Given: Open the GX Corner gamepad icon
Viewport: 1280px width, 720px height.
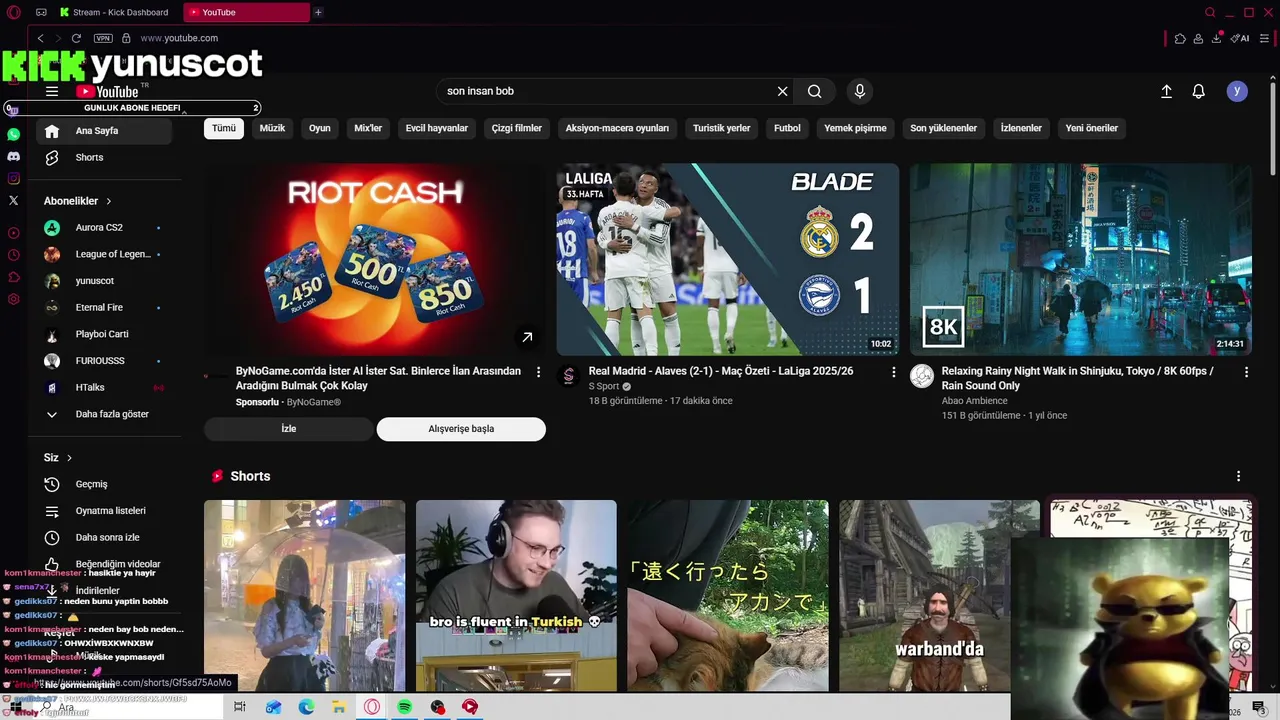Looking at the screenshot, I should coord(41,12).
